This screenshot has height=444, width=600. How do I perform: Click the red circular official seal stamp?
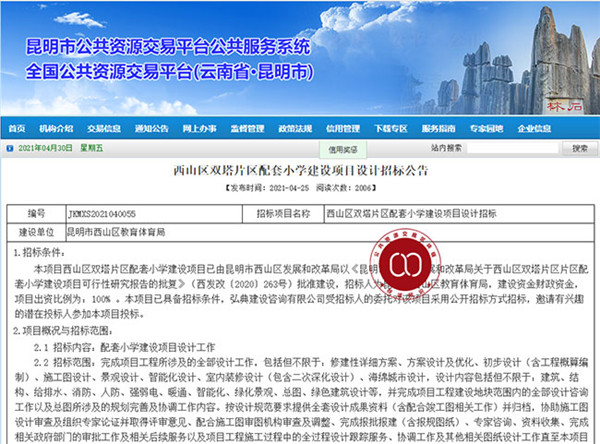pos(401,264)
